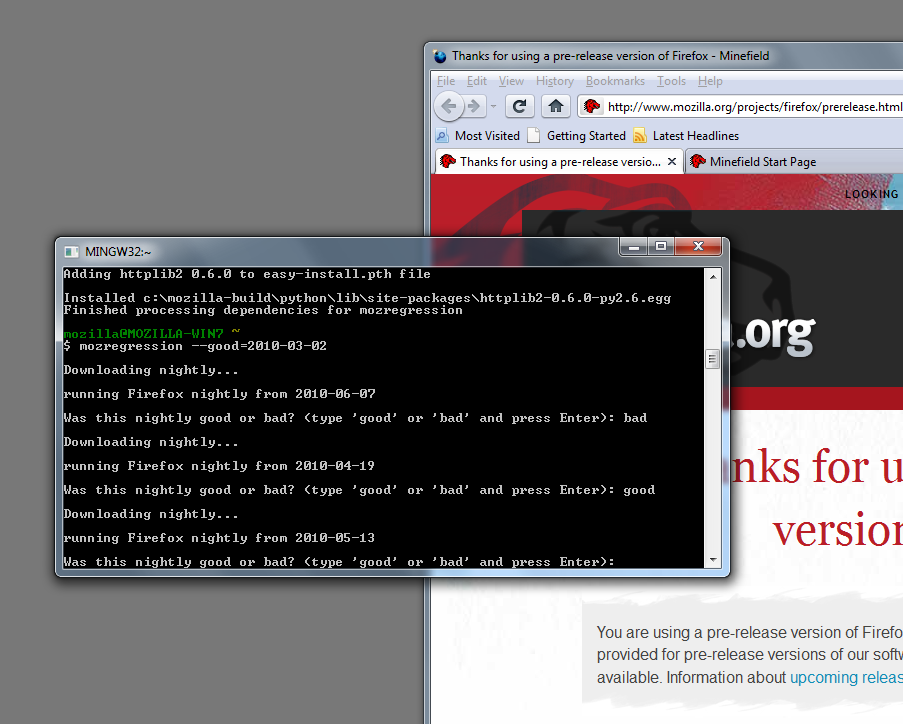Open the Help menu in Minefield

(x=710, y=81)
